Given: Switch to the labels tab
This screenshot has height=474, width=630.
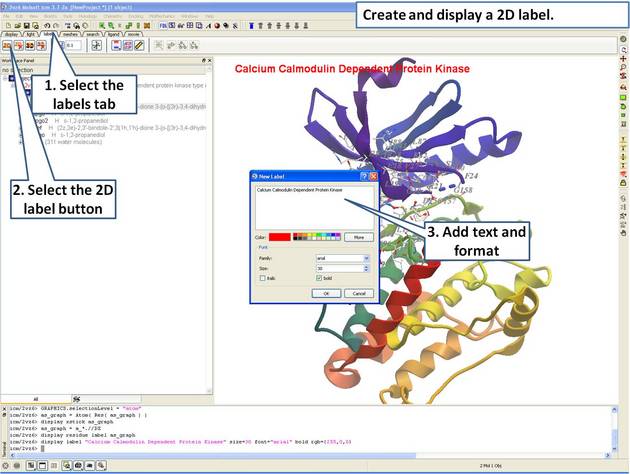Looking at the screenshot, I should click(x=49, y=34).
